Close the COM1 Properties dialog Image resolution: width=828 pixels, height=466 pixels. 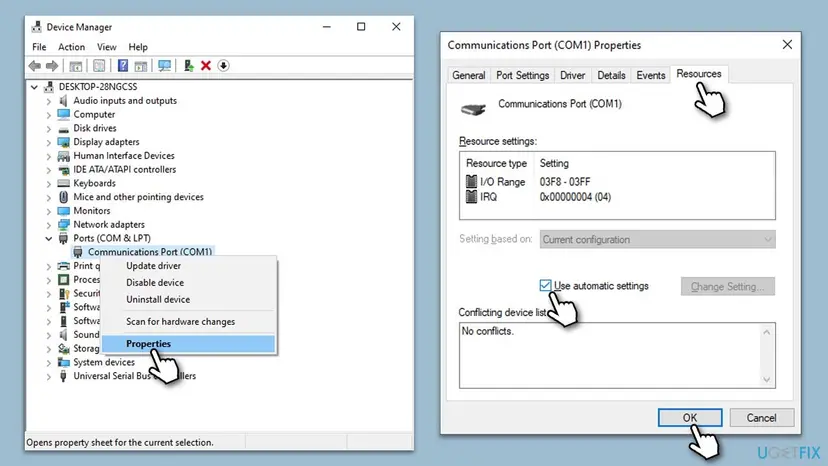pos(787,45)
